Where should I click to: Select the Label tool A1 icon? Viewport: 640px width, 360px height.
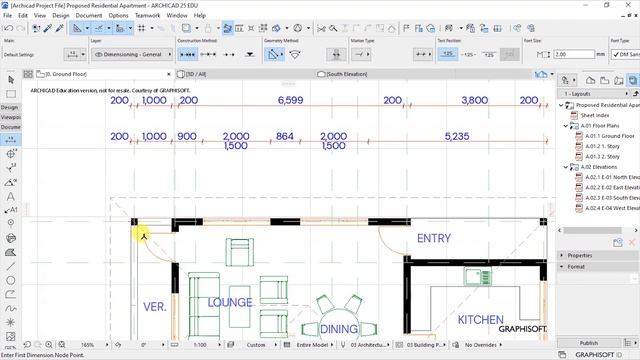pyautogui.click(x=11, y=210)
